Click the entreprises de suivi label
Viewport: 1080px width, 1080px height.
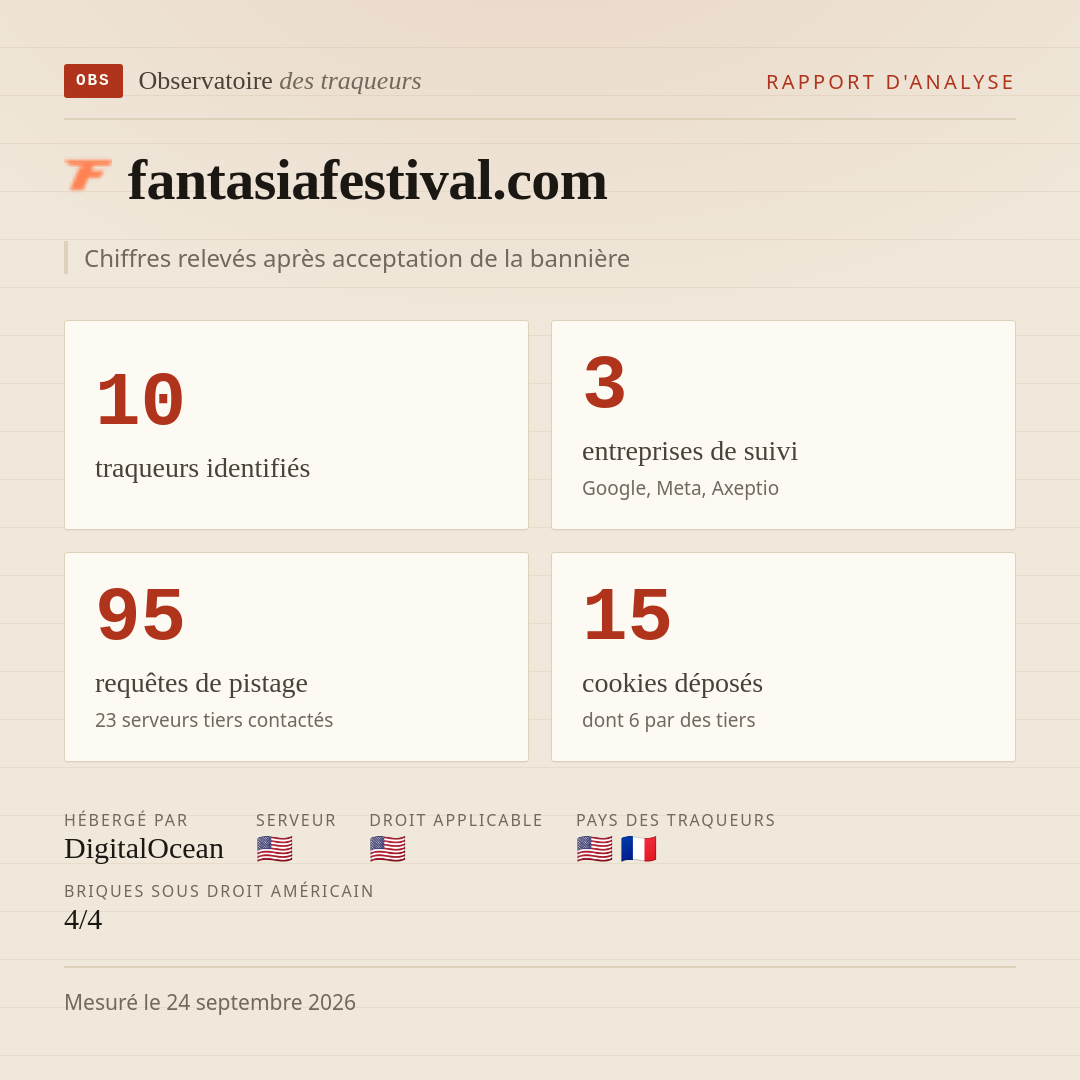[x=689, y=451]
